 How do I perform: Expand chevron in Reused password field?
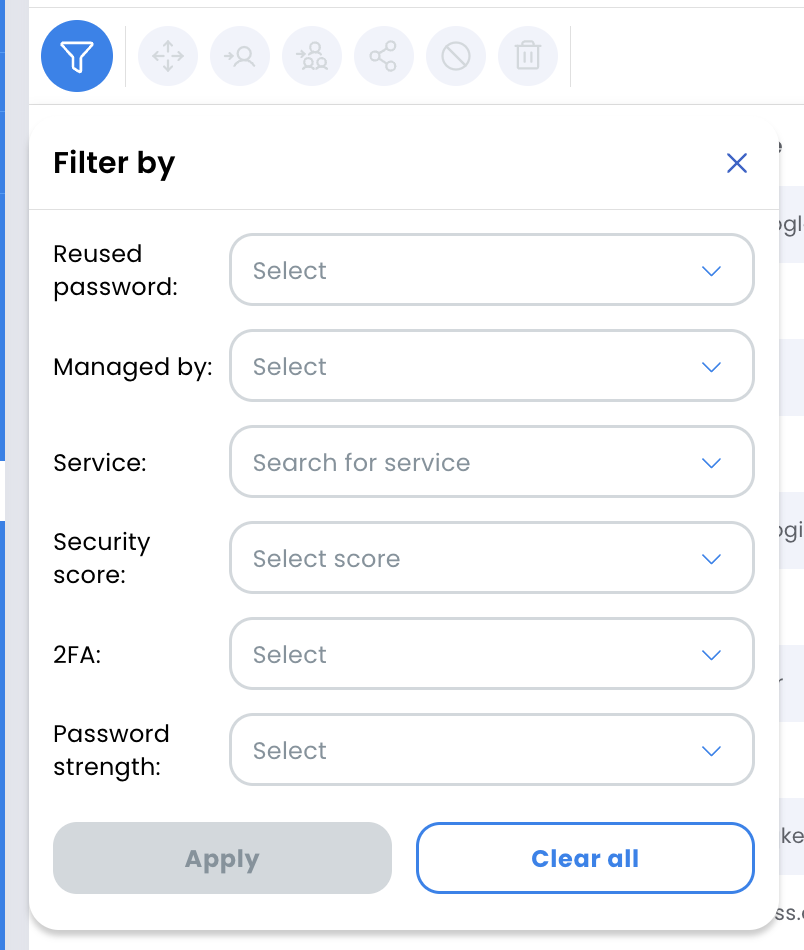pyautogui.click(x=711, y=271)
